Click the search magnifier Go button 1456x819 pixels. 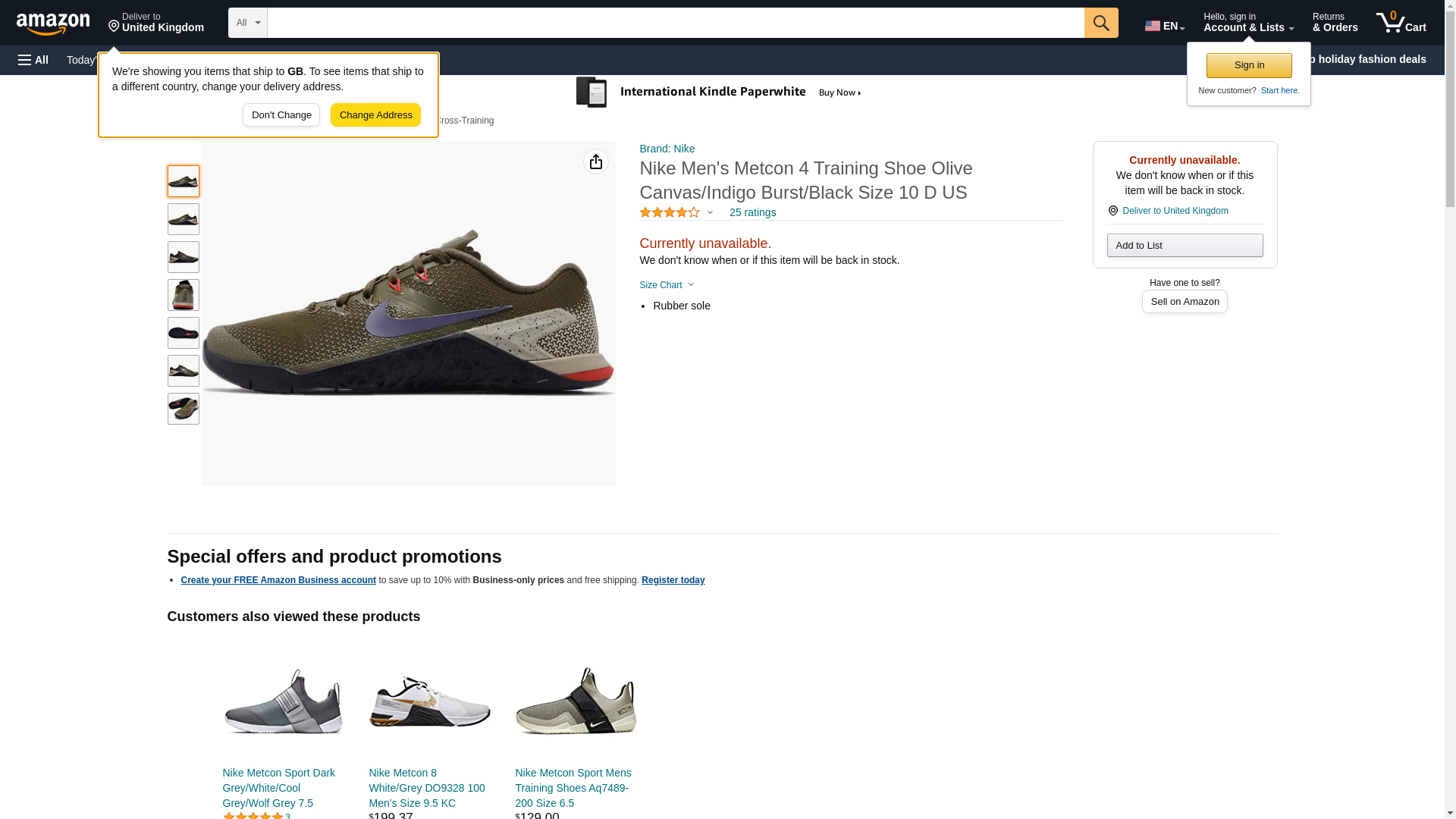(1100, 23)
